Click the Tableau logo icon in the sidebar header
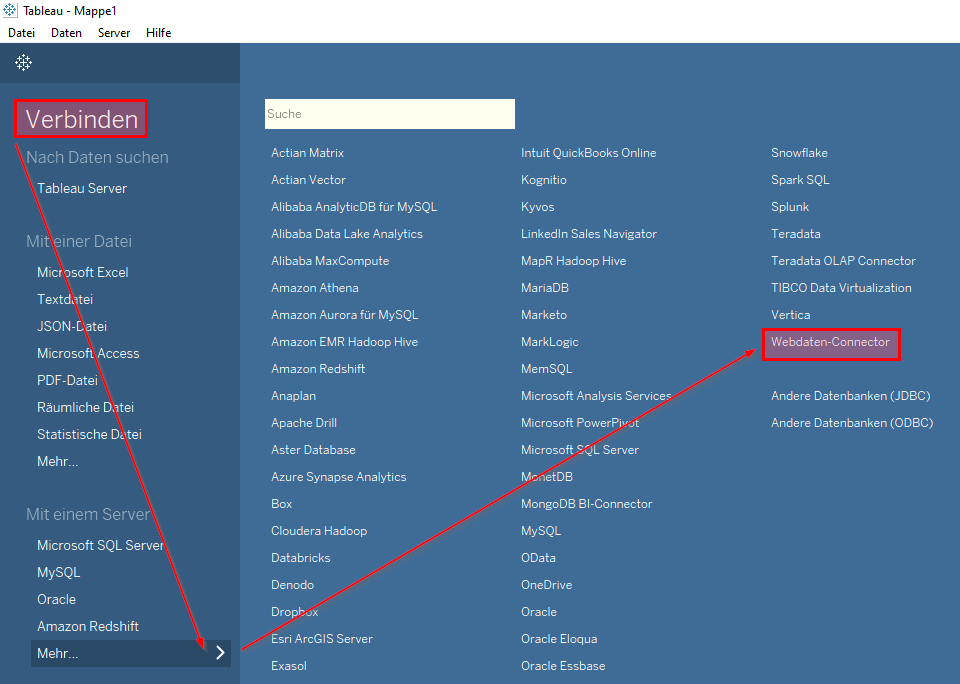Screen dimensions: 960x684 (23, 62)
